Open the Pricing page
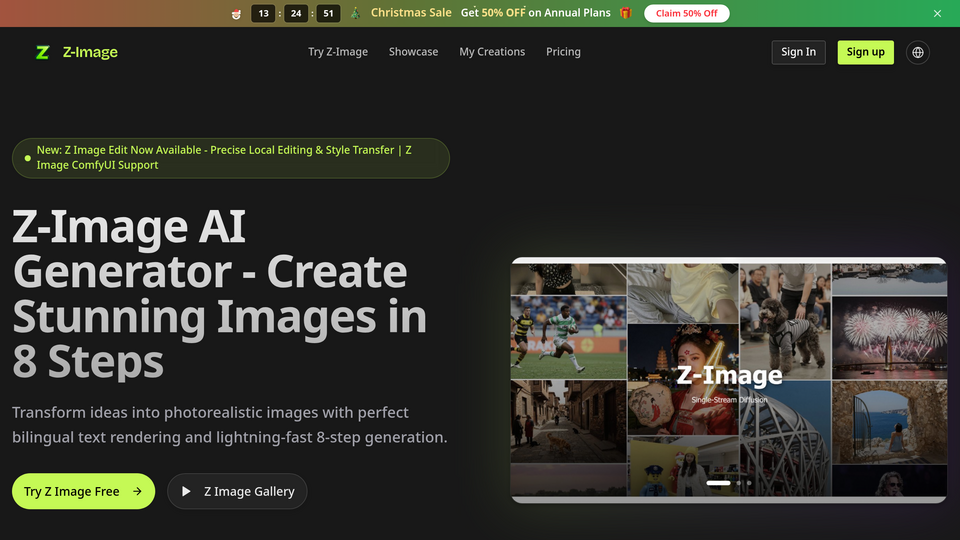The width and height of the screenshot is (960, 540). click(x=563, y=52)
